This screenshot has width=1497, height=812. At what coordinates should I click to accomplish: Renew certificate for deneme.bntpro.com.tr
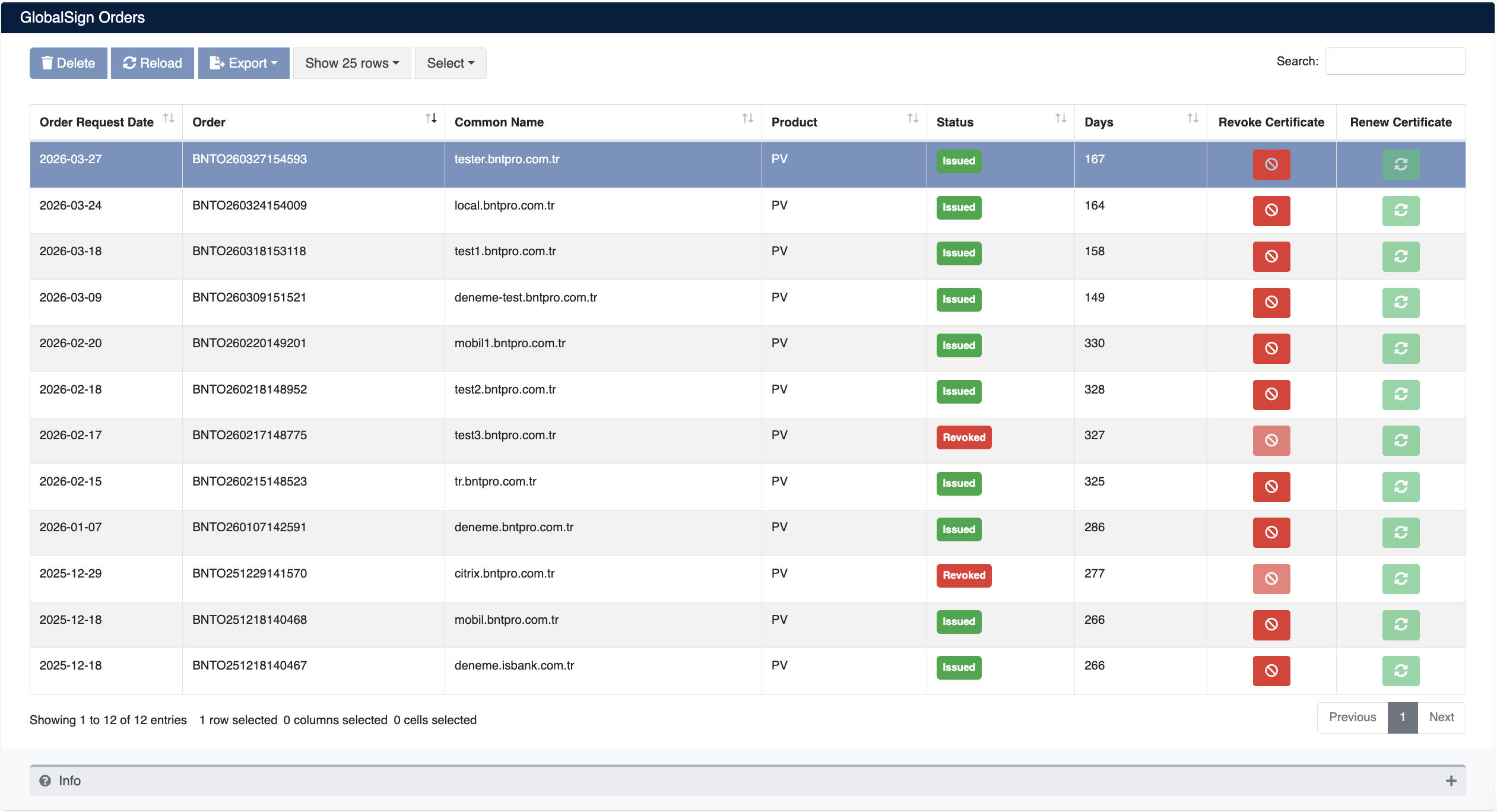click(1401, 532)
